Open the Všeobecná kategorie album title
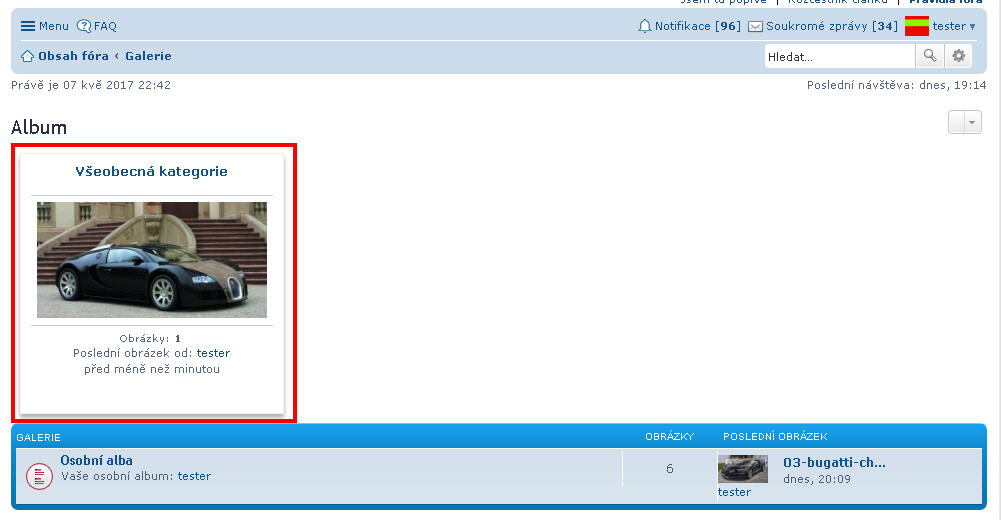 [152, 171]
